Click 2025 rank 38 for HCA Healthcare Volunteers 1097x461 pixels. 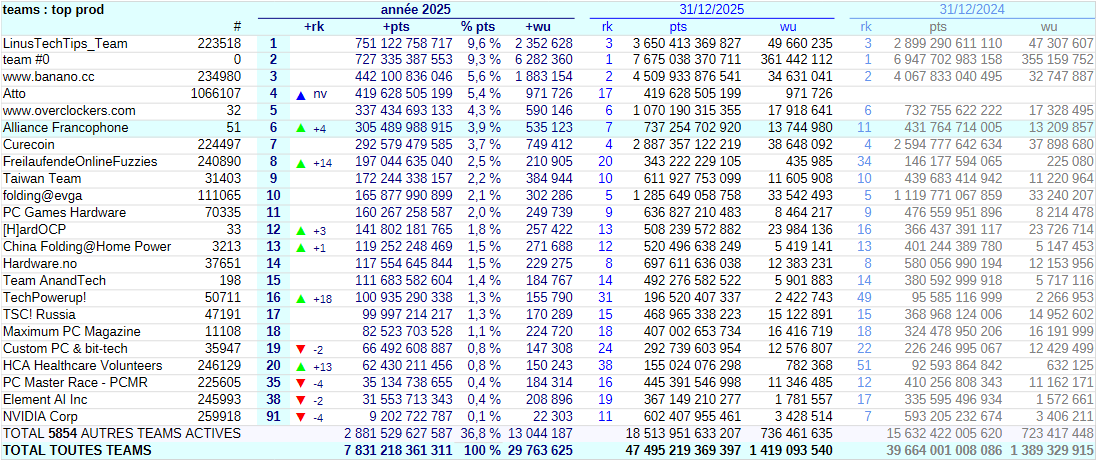[x=607, y=366]
